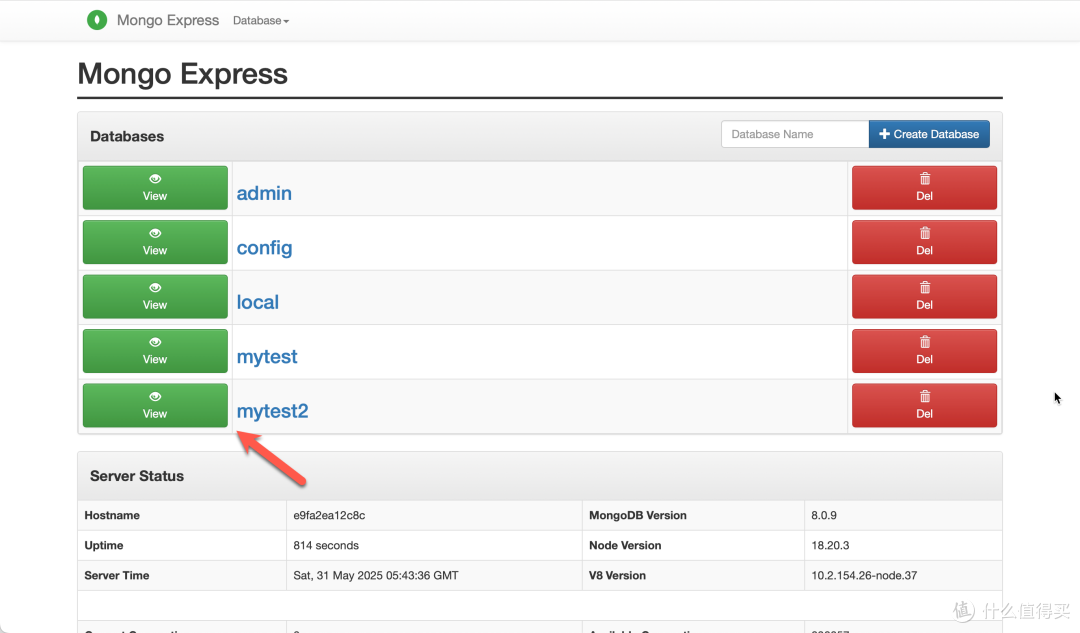Delete the mytest database
Screen dimensions: 1080x633
[x=924, y=351]
